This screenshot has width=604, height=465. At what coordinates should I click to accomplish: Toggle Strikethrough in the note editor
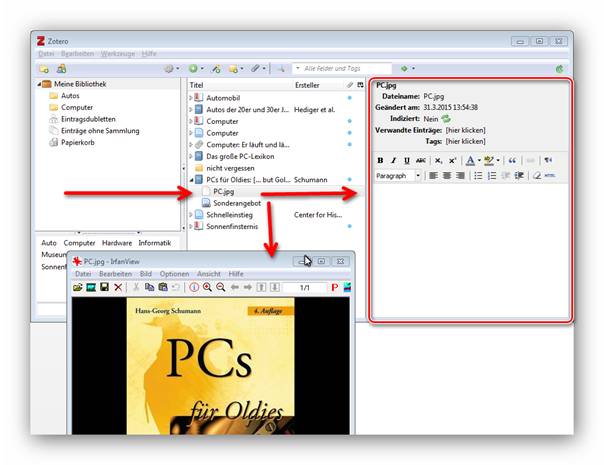coord(421,160)
